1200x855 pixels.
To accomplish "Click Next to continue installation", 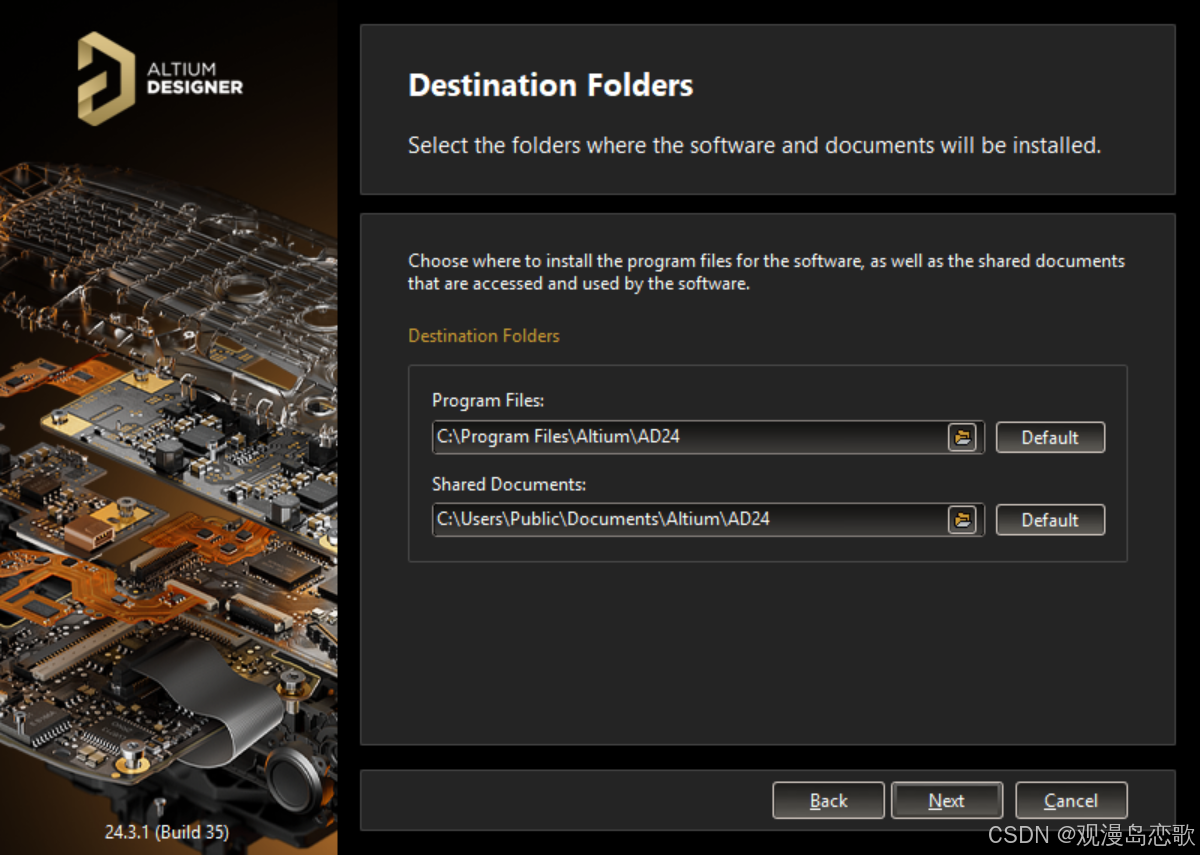I will 947,800.
